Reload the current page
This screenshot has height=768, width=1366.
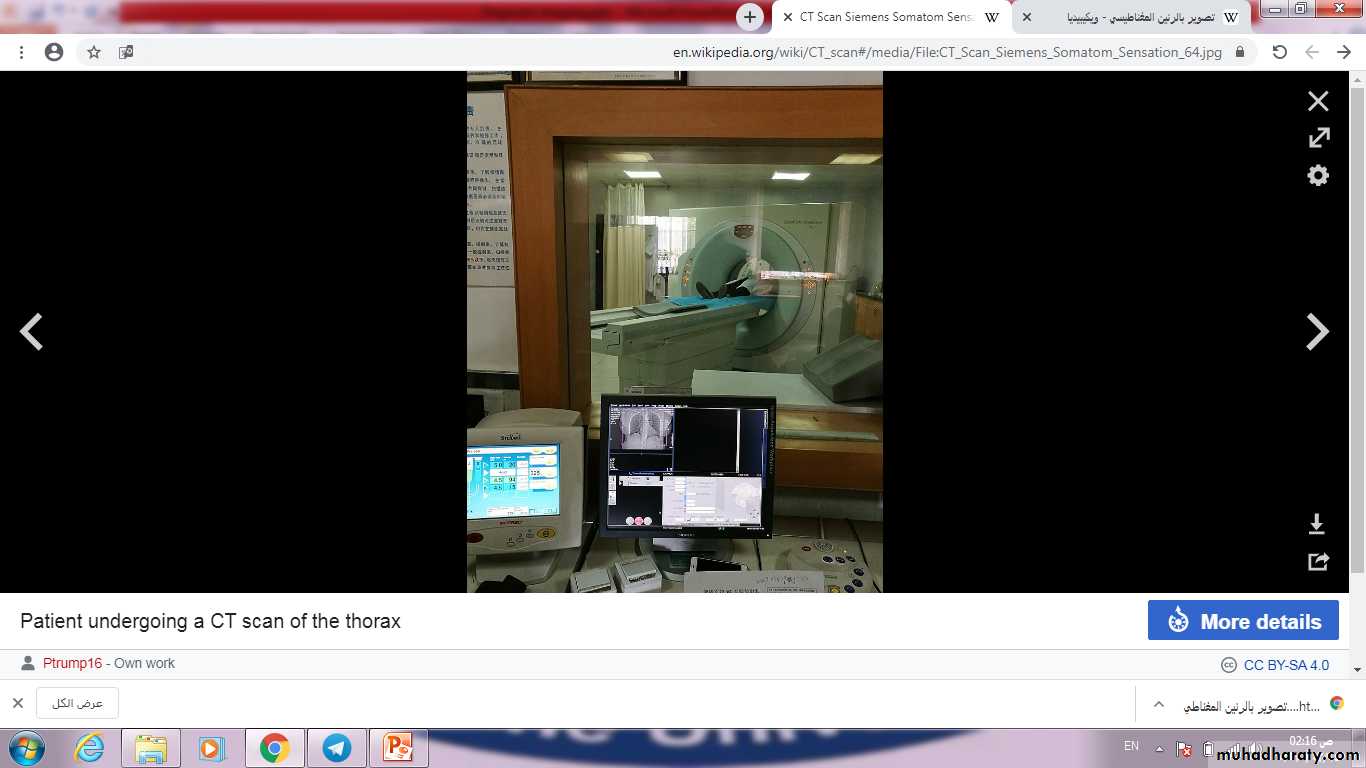1279,52
